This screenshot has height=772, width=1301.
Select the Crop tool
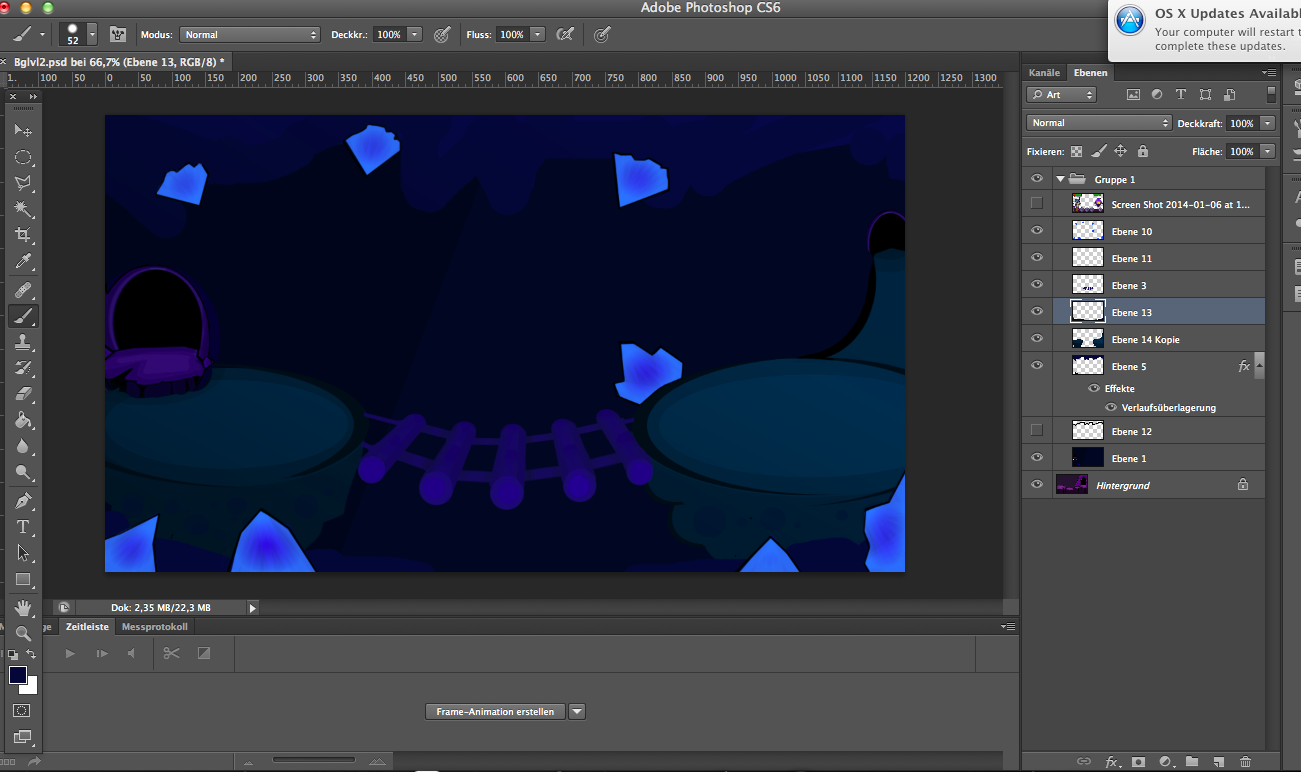click(23, 235)
